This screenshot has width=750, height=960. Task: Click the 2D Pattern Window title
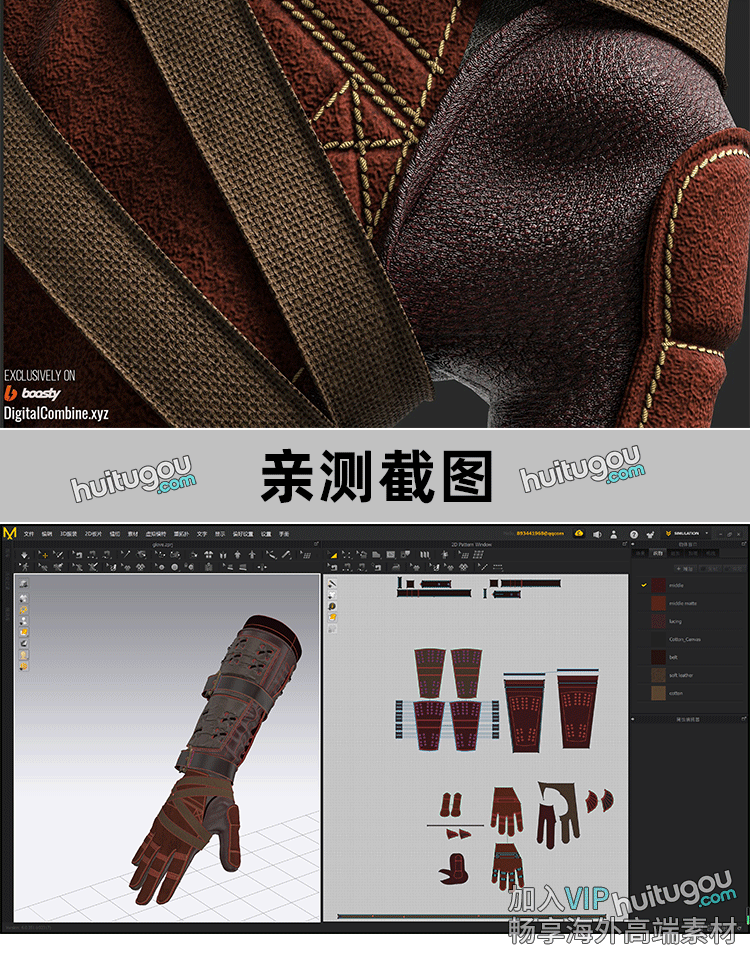(x=471, y=544)
